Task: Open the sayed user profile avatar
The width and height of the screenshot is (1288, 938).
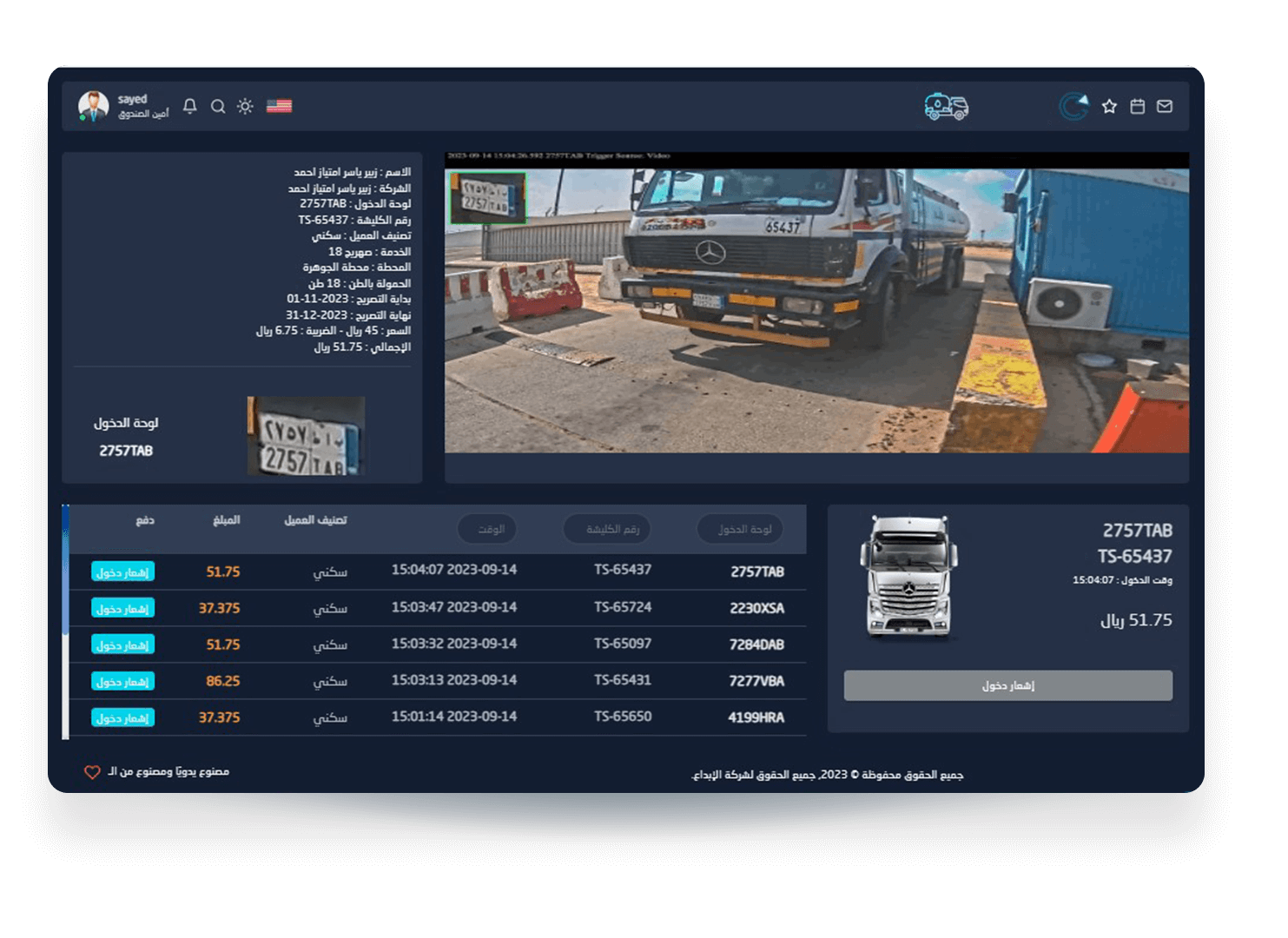Action: [x=93, y=107]
